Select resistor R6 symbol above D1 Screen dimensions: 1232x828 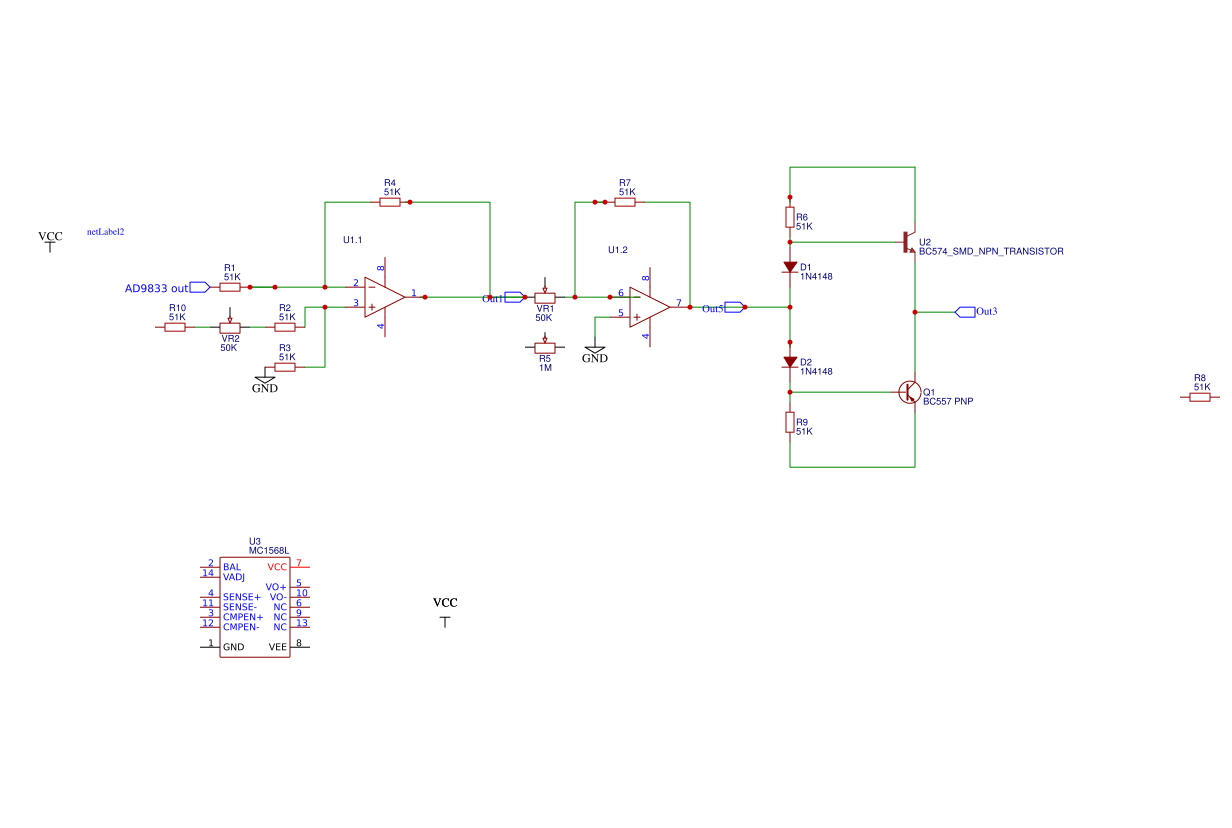[790, 217]
